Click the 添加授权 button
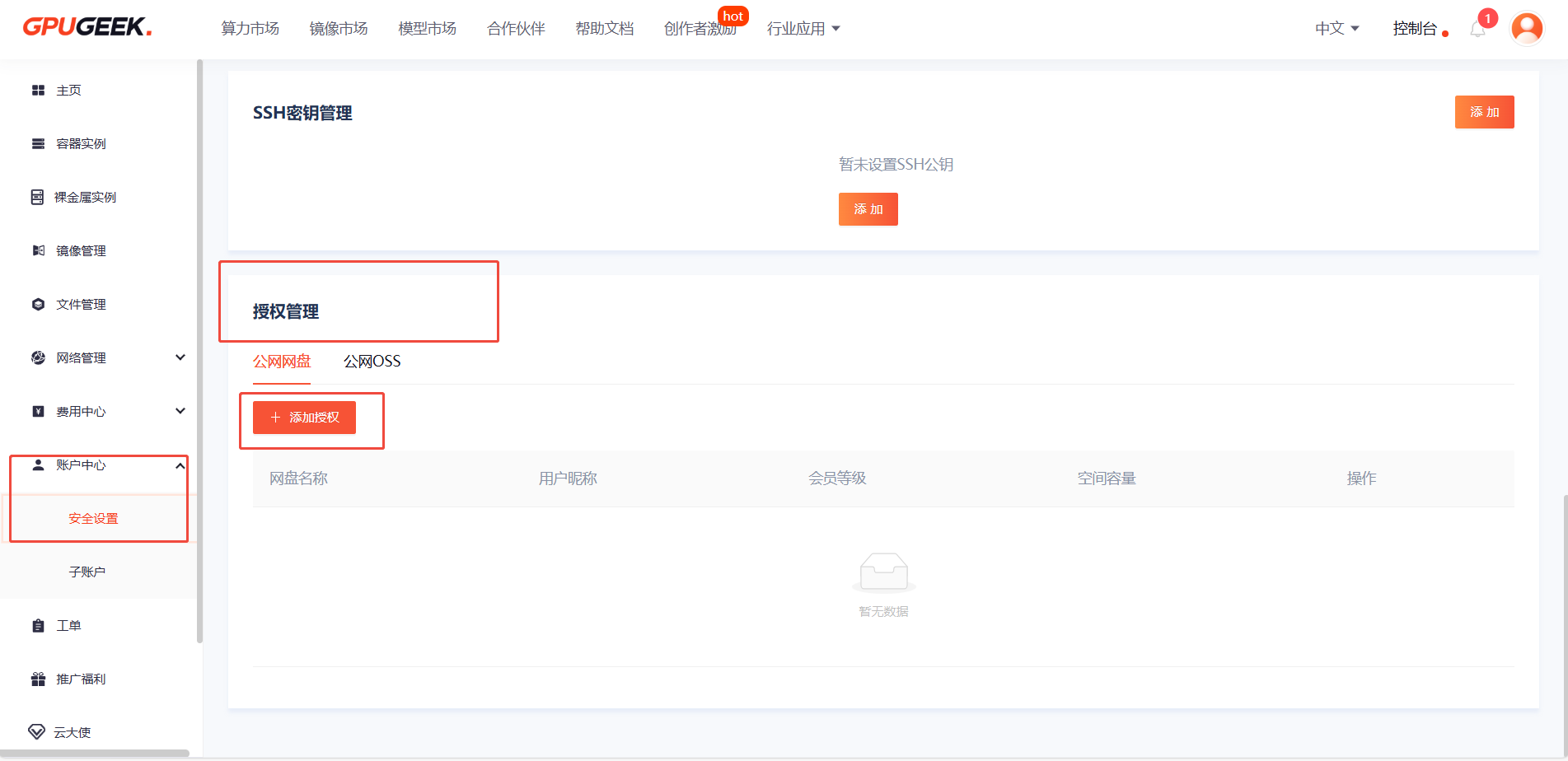Screen dimensions: 1568x761 (x=304, y=418)
